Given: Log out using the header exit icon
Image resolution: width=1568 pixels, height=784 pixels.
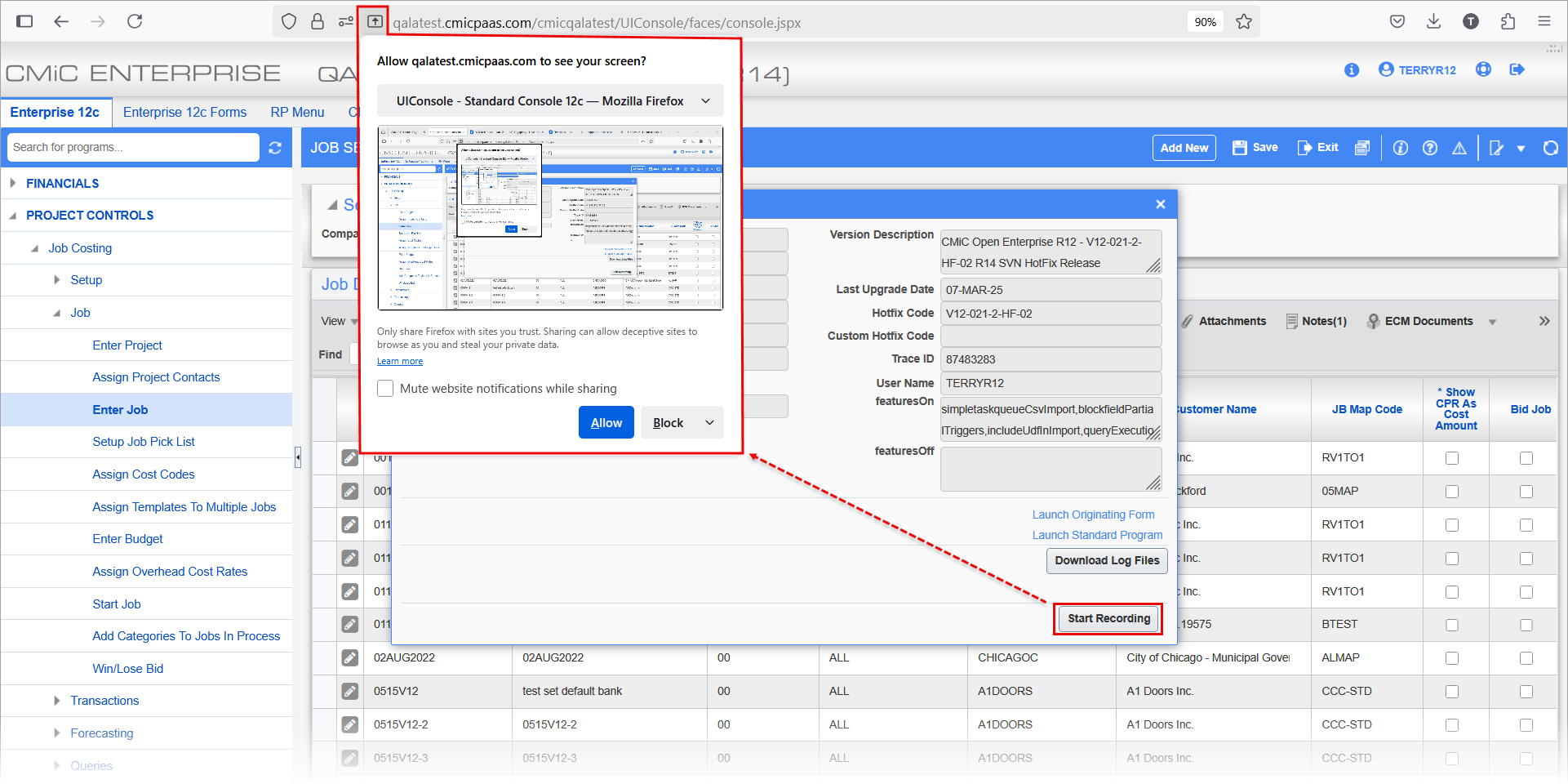Looking at the screenshot, I should tap(1517, 69).
